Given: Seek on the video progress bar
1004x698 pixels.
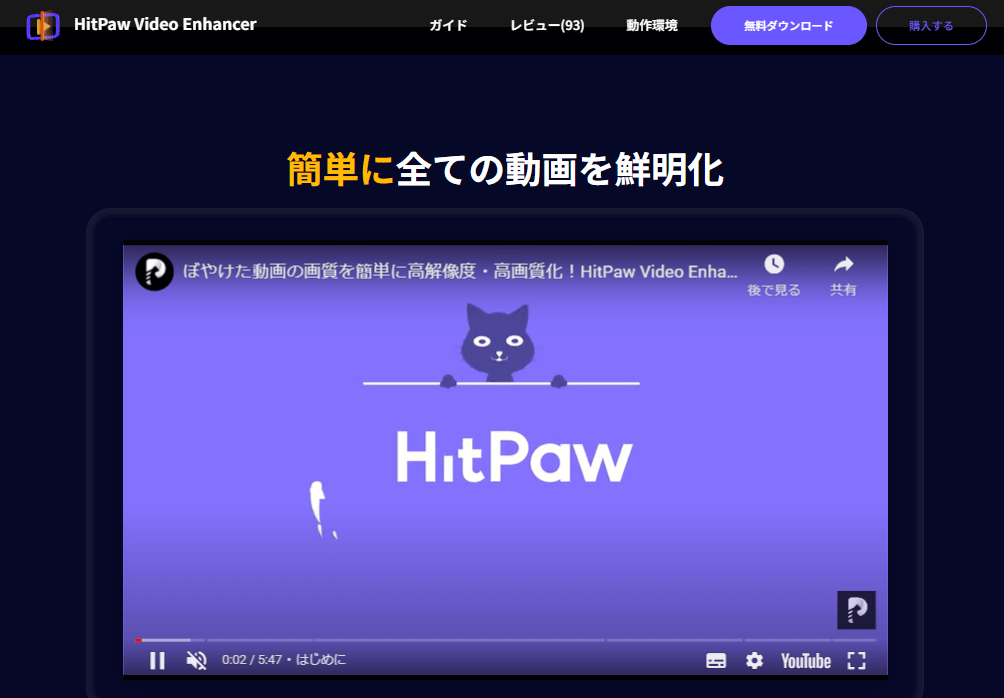Looking at the screenshot, I should click(x=505, y=640).
